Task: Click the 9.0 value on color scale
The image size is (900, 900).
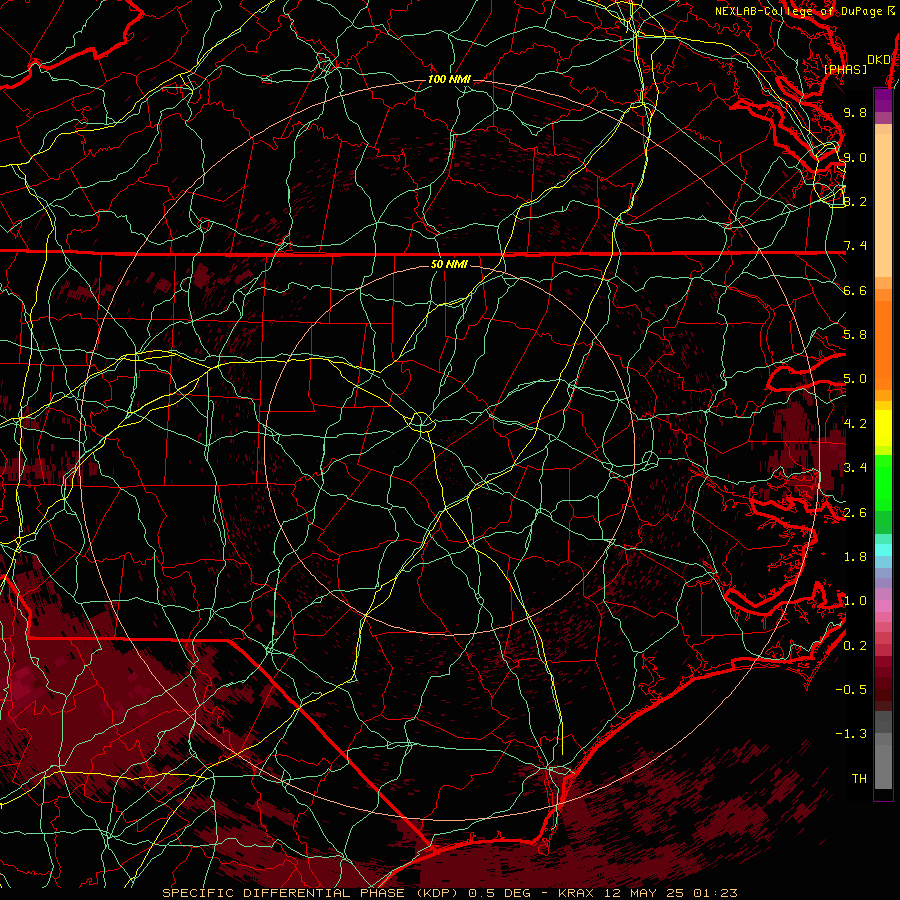Action: coord(855,157)
